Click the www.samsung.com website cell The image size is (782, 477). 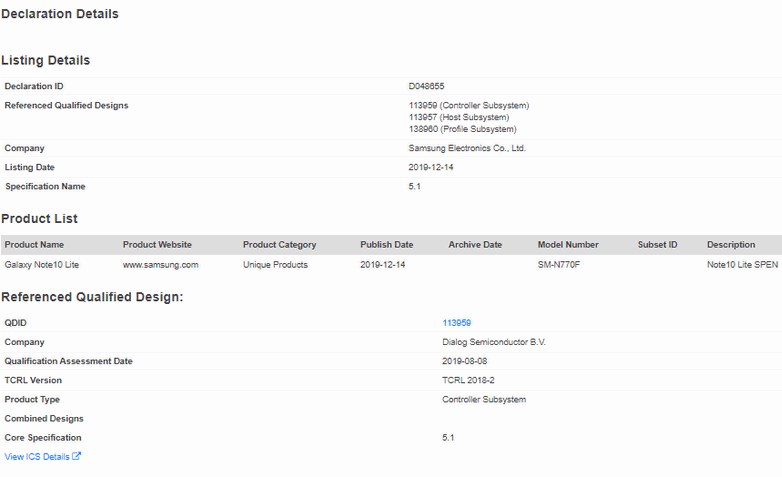tap(161, 264)
